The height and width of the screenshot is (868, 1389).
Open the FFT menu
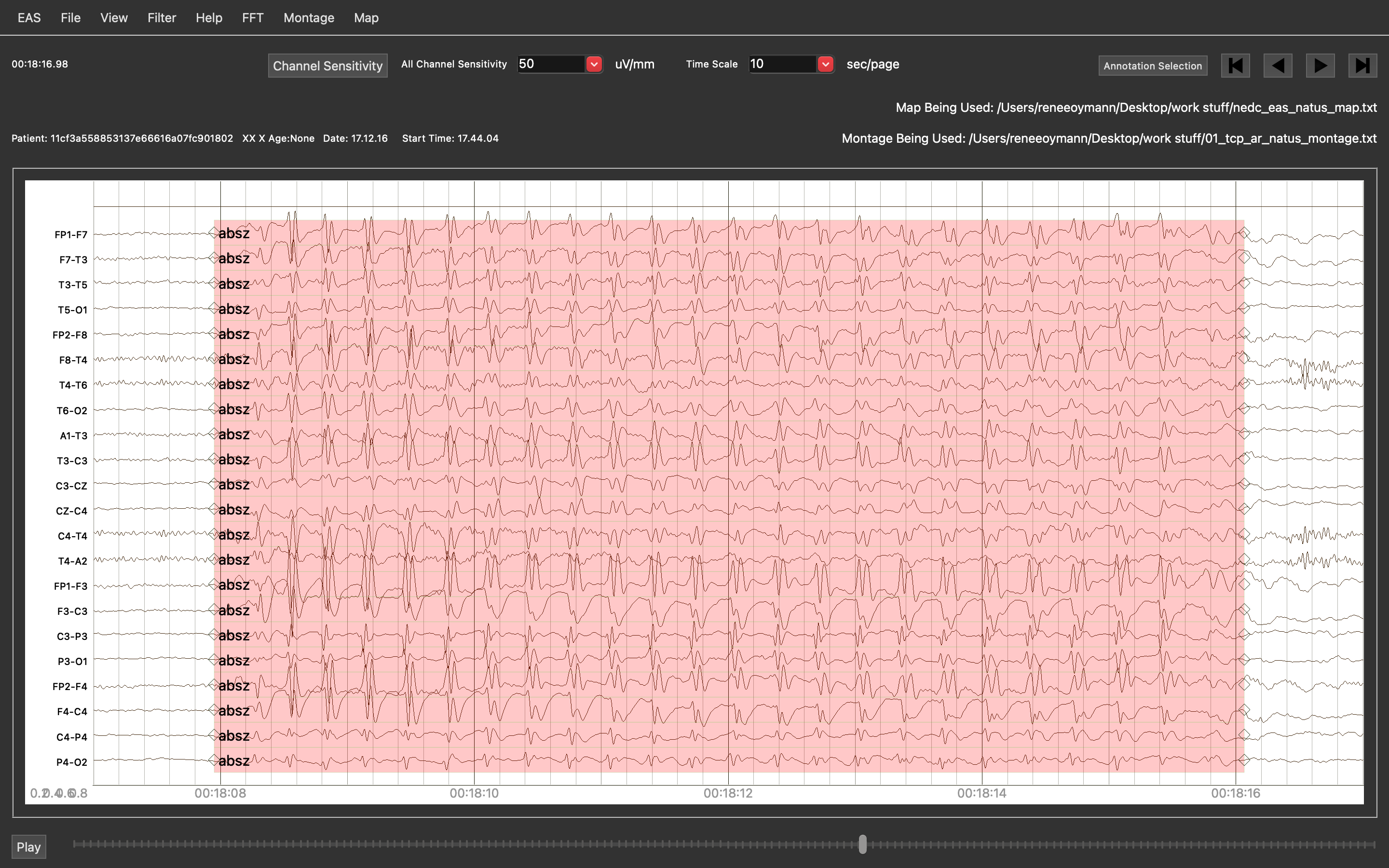point(253,18)
